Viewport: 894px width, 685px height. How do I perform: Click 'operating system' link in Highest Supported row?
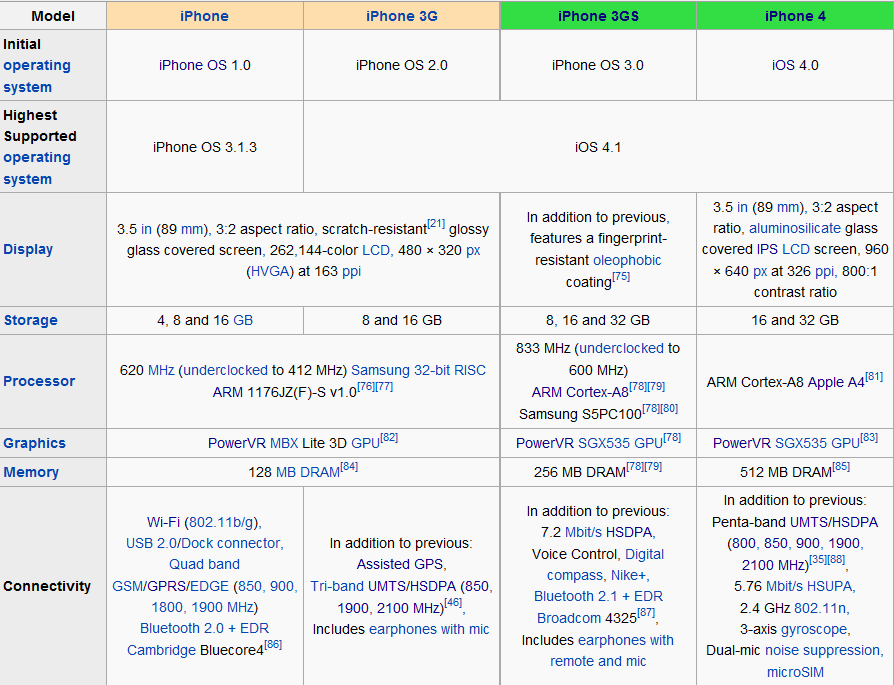coord(36,168)
